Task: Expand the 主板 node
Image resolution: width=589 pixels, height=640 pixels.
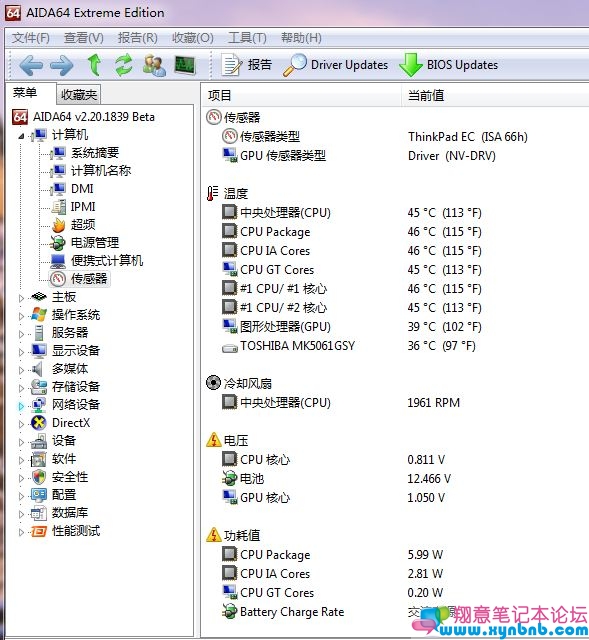Action: coord(21,298)
